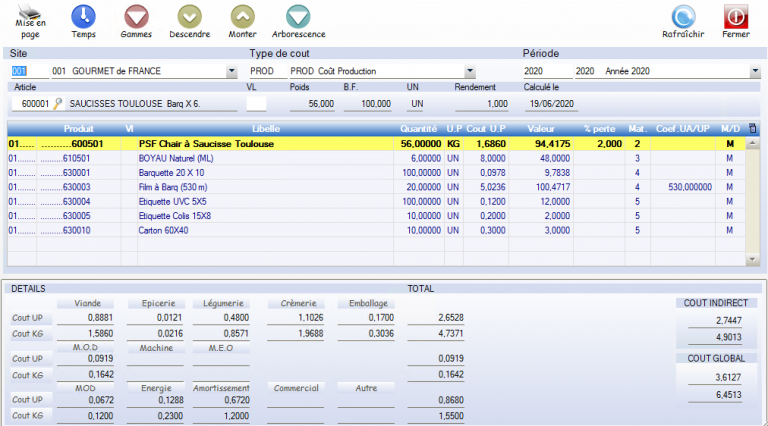Open the Arborescence tree view icon
The width and height of the screenshot is (768, 426).
[298, 17]
